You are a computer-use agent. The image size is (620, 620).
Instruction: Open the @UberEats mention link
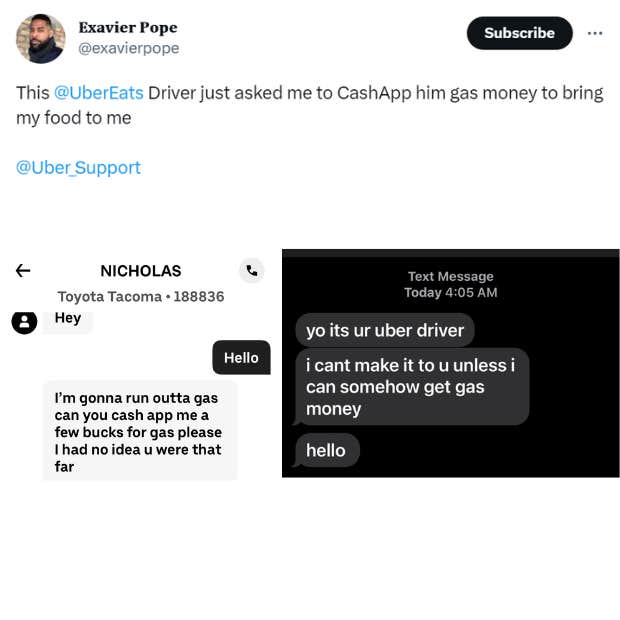pyautogui.click(x=98, y=93)
